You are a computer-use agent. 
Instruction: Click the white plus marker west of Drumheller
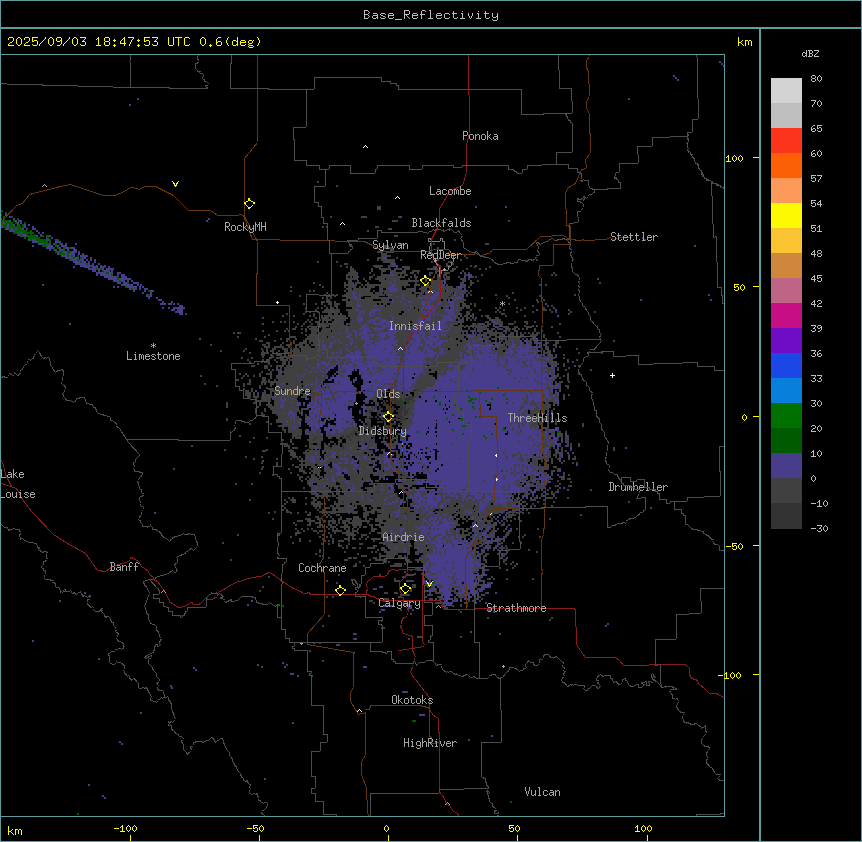pyautogui.click(x=612, y=375)
